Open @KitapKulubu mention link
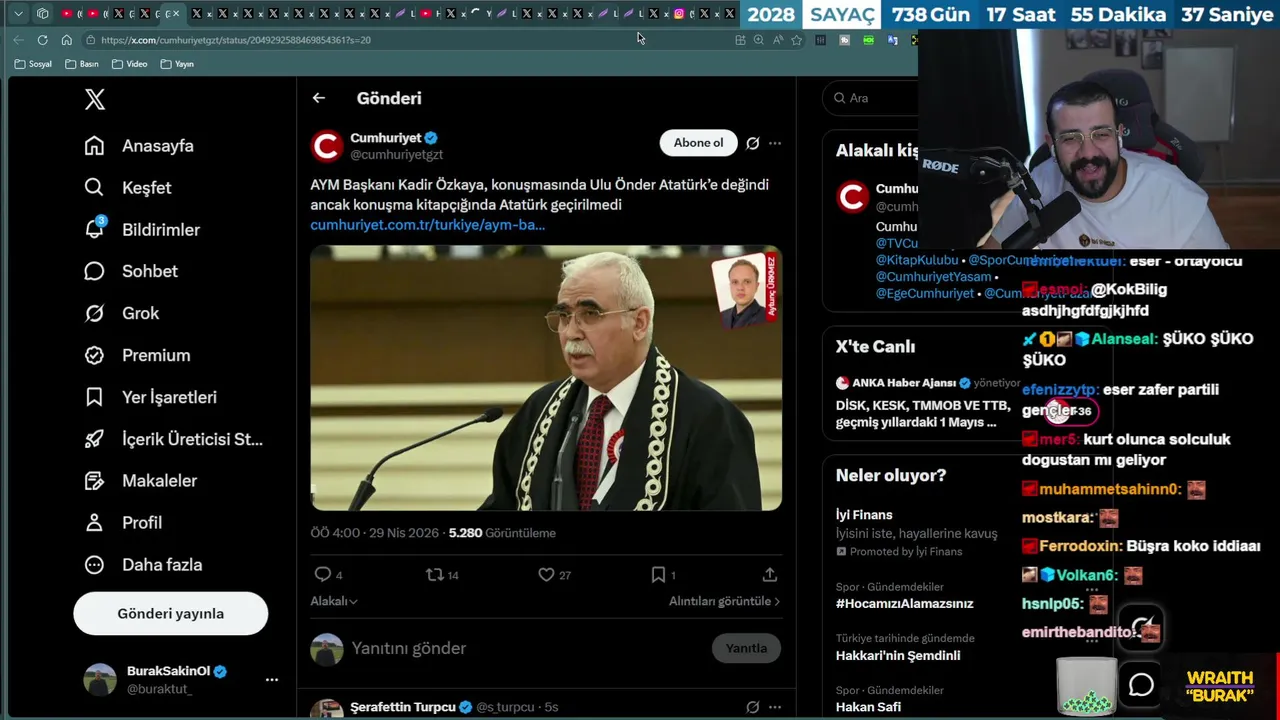Image resolution: width=1280 pixels, height=720 pixels. pos(917,260)
